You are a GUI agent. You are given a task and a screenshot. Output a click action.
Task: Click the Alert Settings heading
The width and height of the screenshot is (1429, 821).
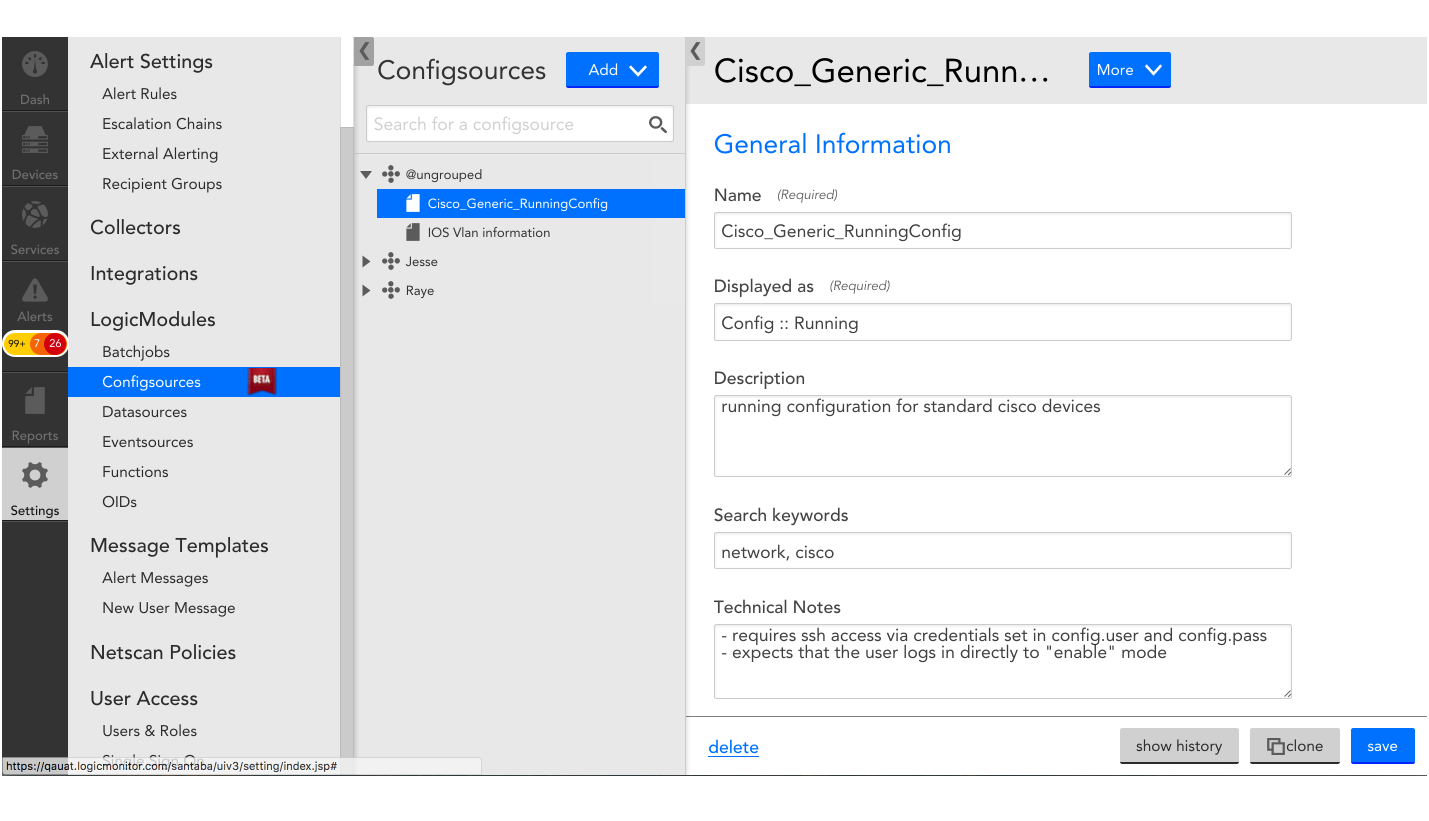(x=151, y=61)
